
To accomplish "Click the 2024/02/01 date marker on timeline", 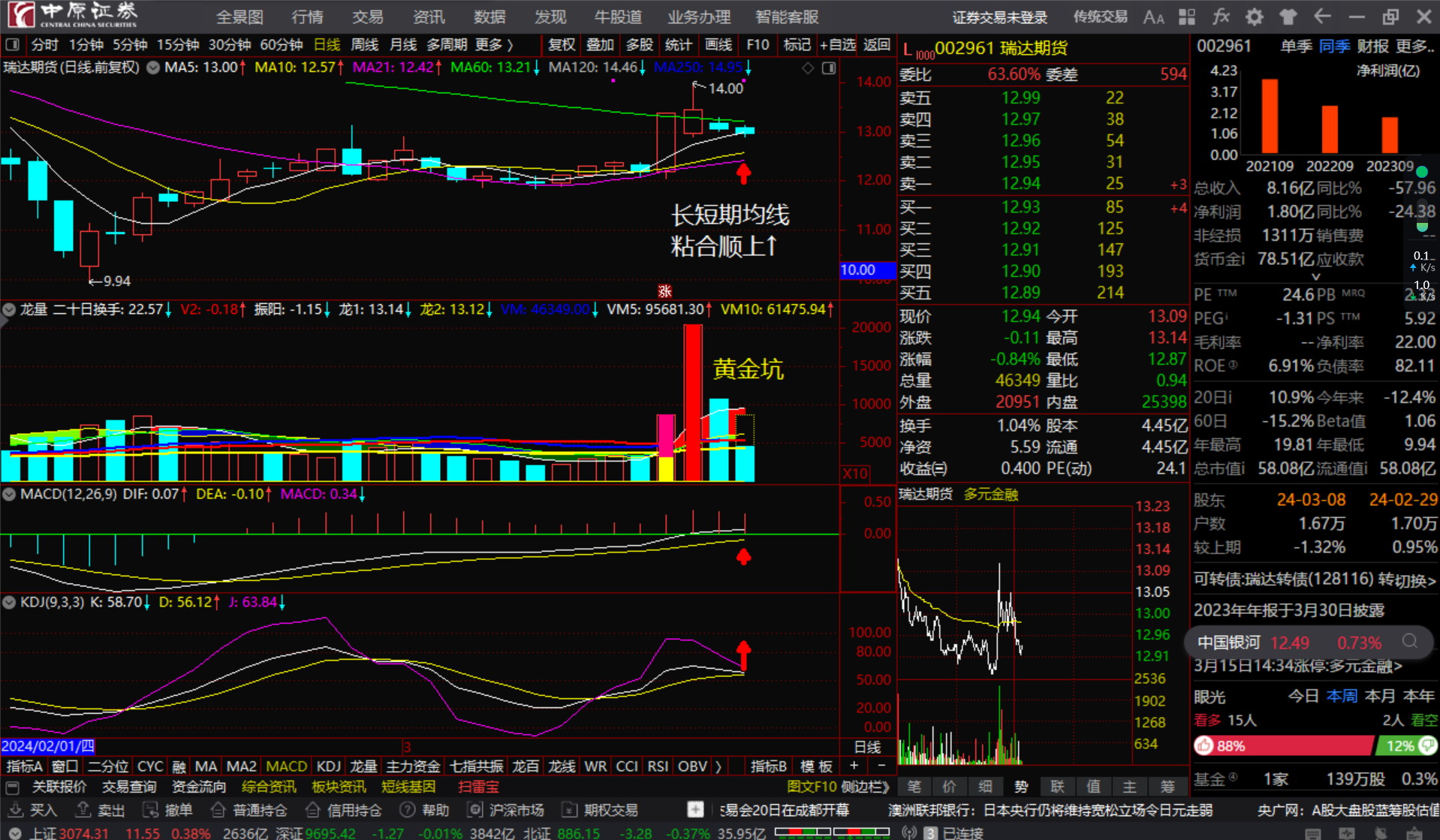I will point(48,746).
